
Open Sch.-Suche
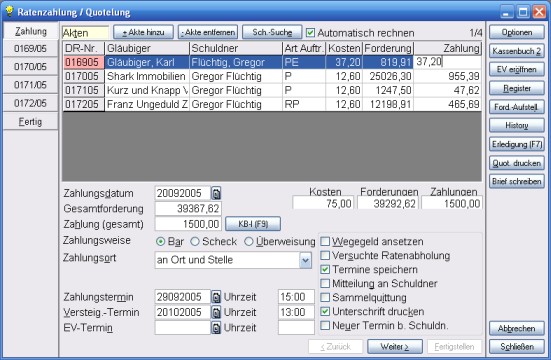pyautogui.click(x=272, y=32)
